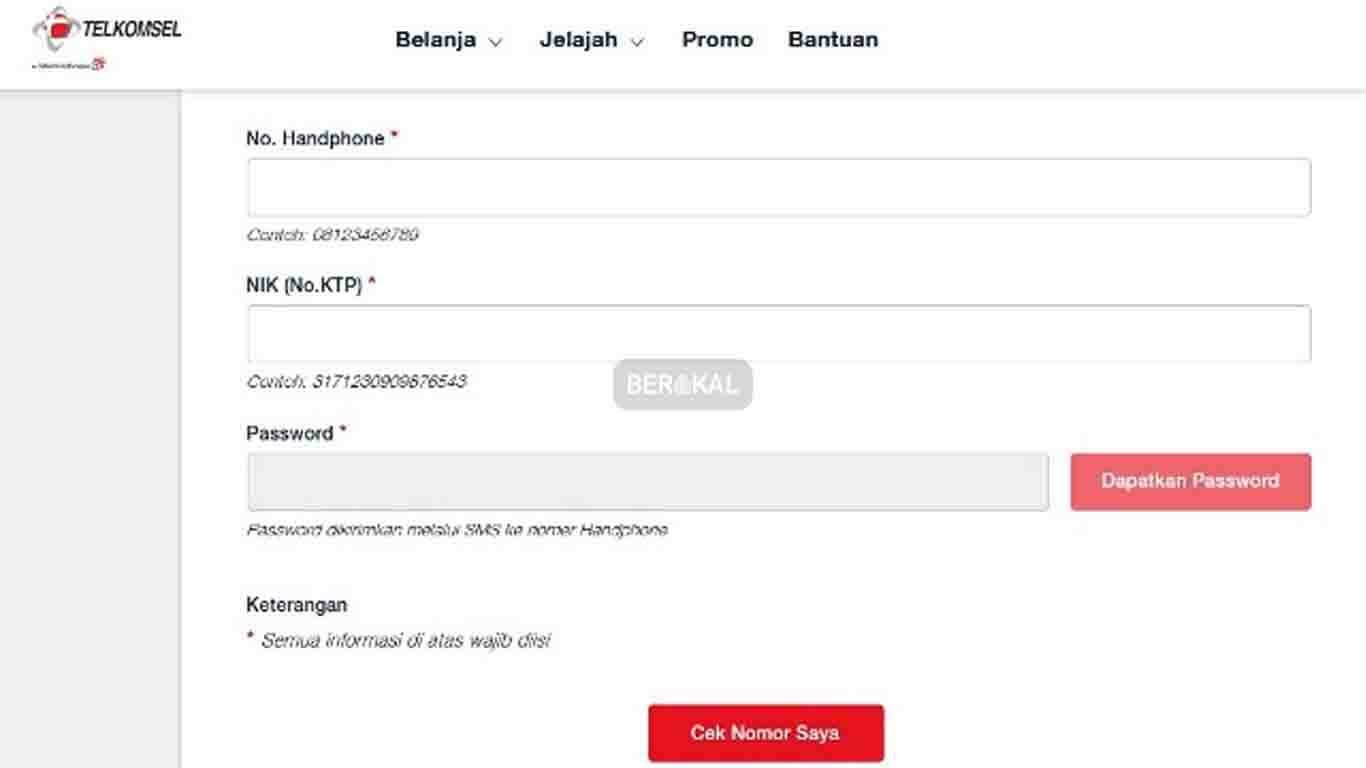Viewport: 1366px width, 768px height.
Task: Open the Belanja navigation menu
Action: (x=437, y=40)
